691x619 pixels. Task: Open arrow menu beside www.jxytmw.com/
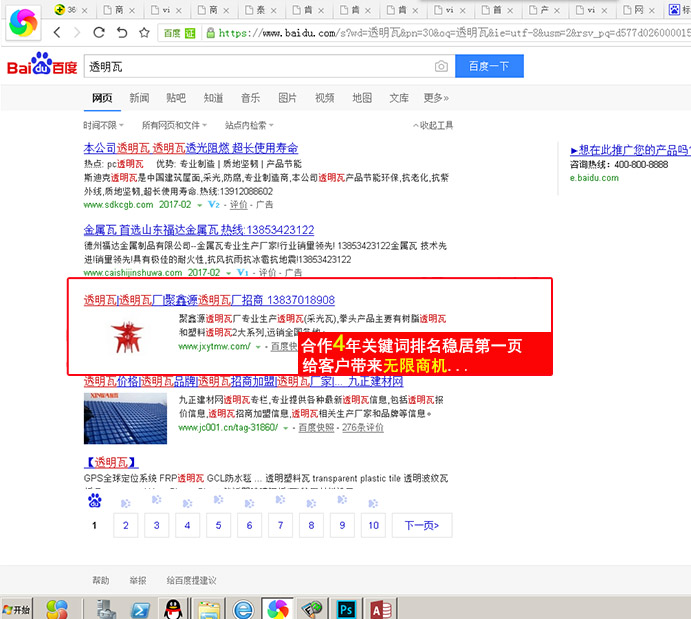(258, 347)
